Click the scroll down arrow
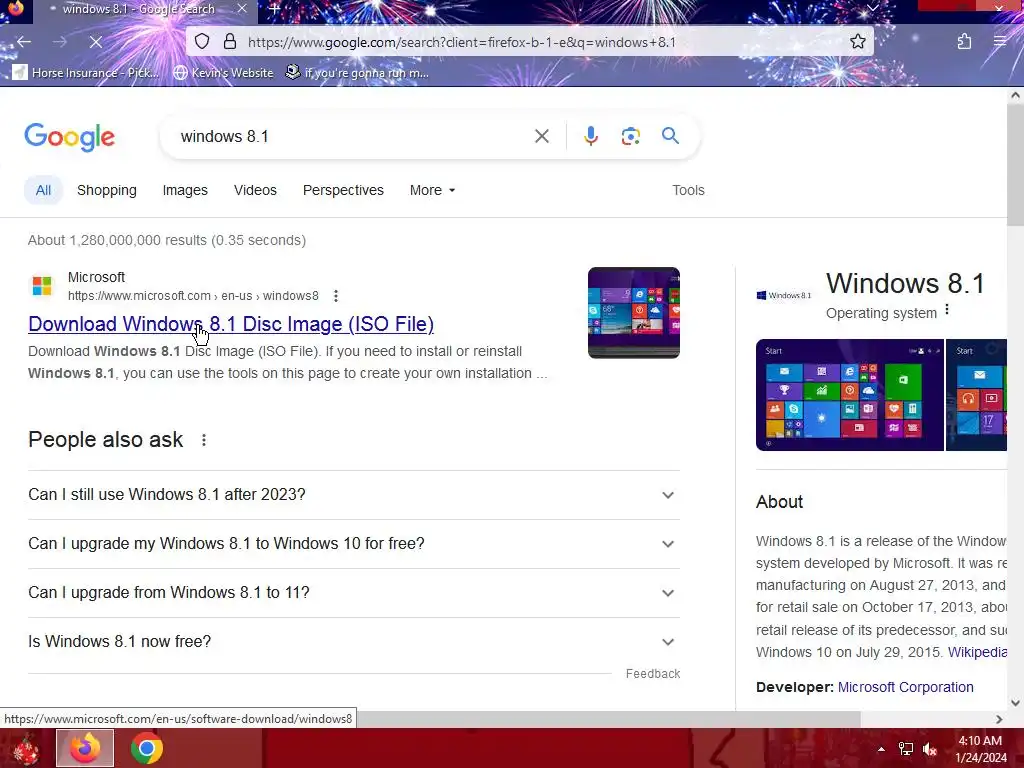This screenshot has width=1024, height=768. pos(1016,703)
